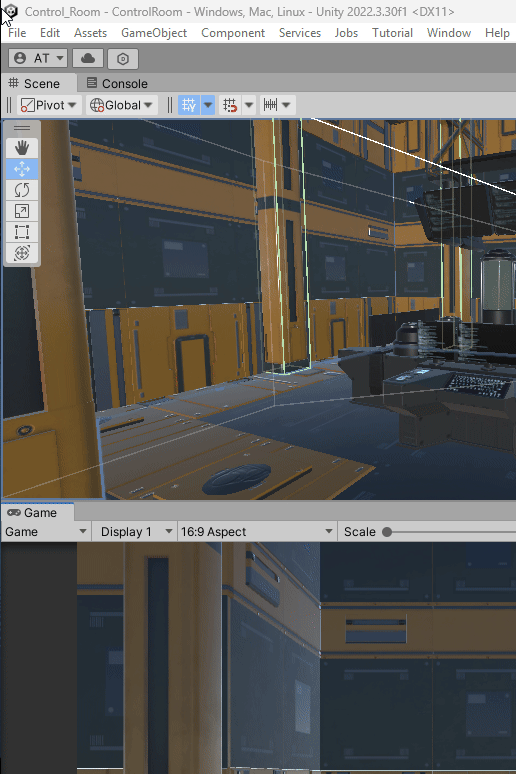Open the Edit menu
Viewport: 516px width, 774px height.
(x=50, y=33)
